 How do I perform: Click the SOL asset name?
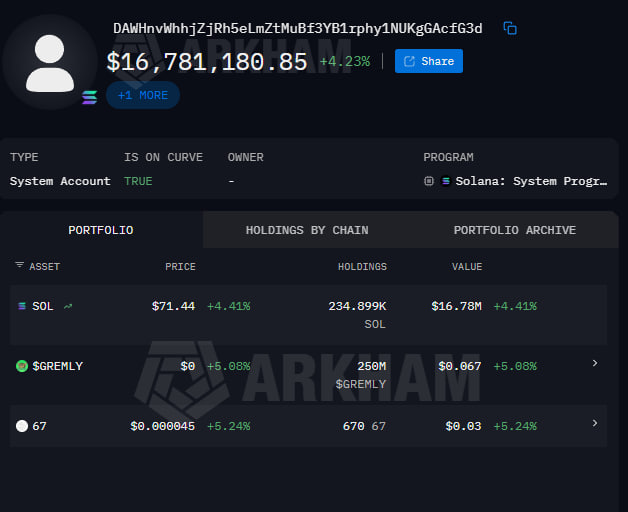(x=42, y=306)
